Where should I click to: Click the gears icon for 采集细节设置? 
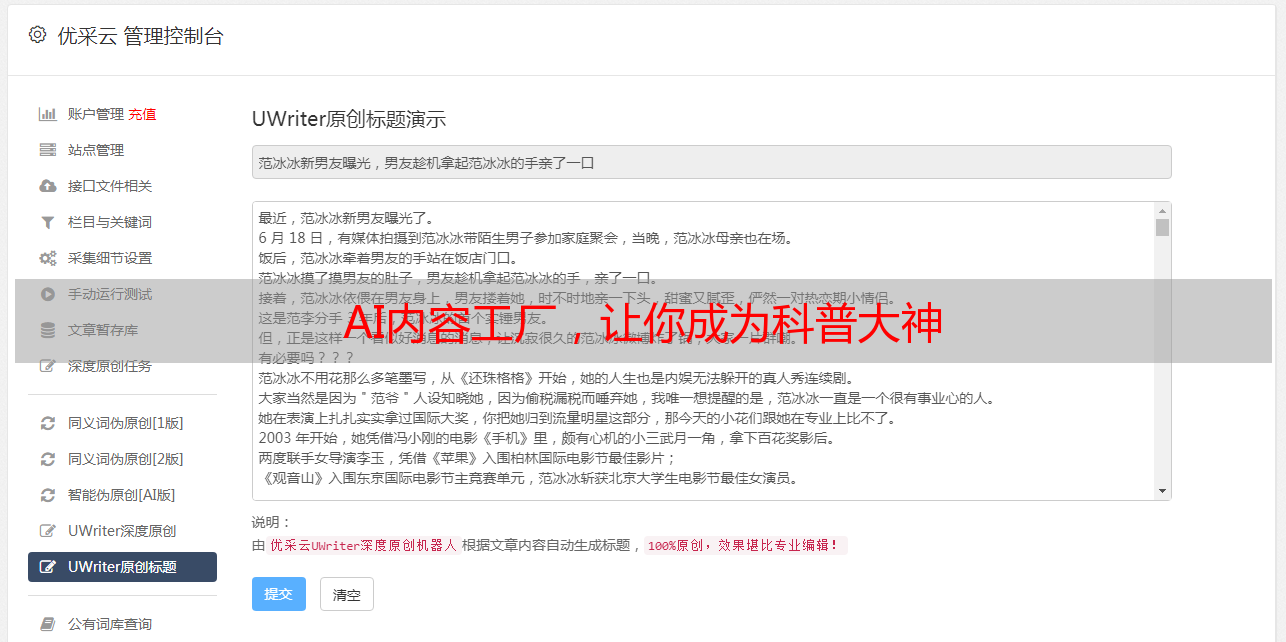[x=47, y=258]
